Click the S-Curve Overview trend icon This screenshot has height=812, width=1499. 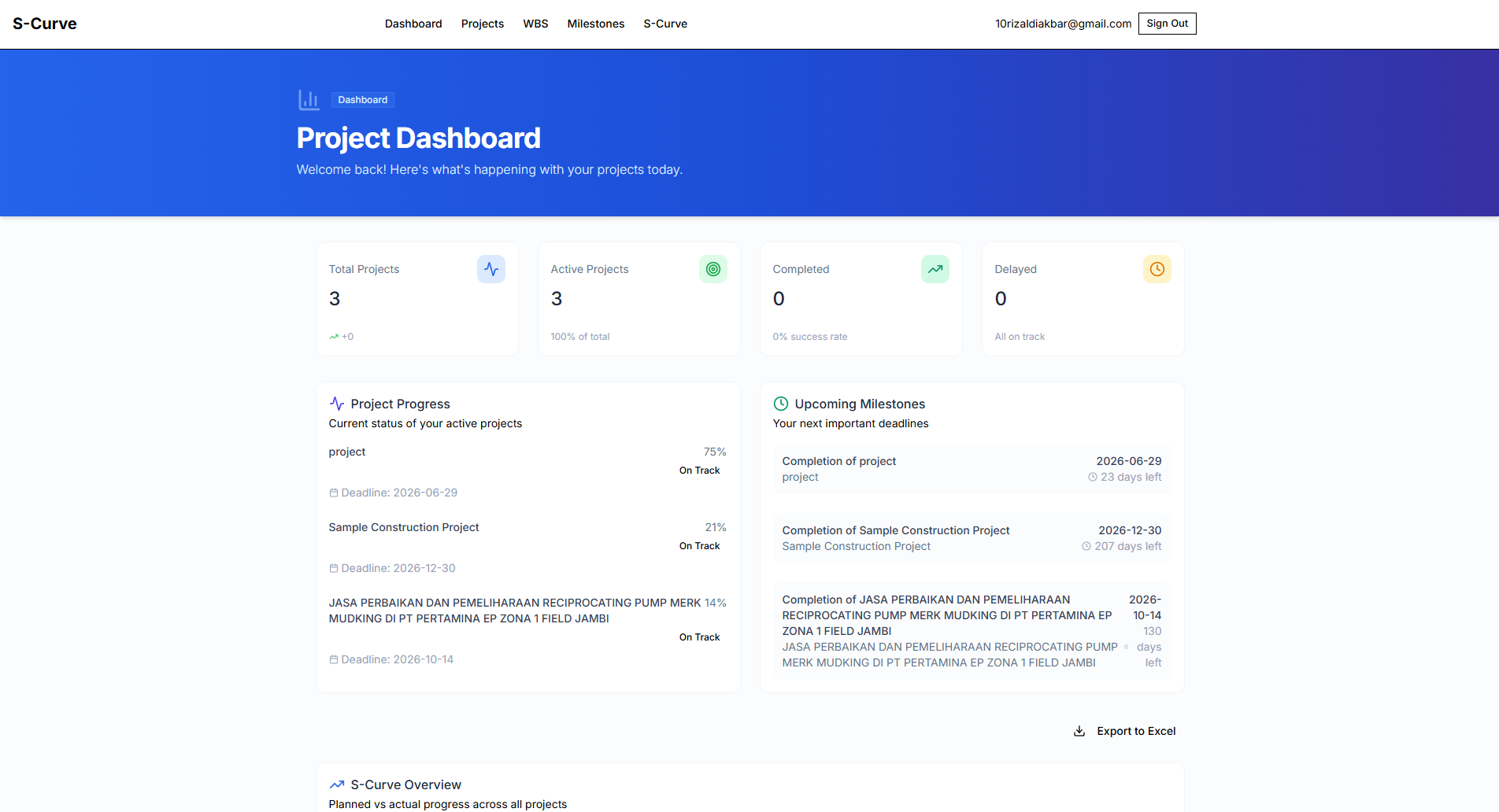(x=337, y=784)
